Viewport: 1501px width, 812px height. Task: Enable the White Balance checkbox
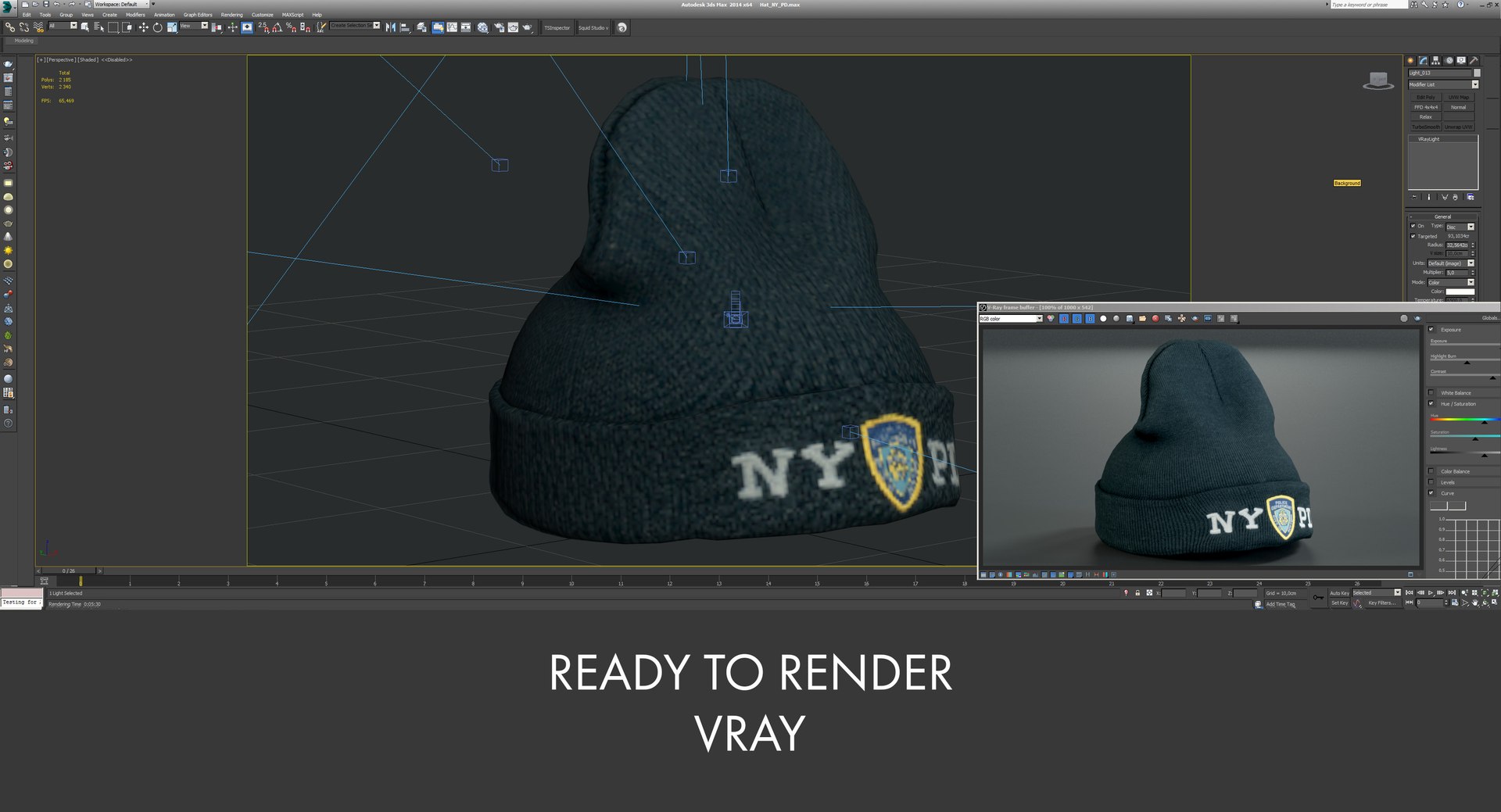1431,393
